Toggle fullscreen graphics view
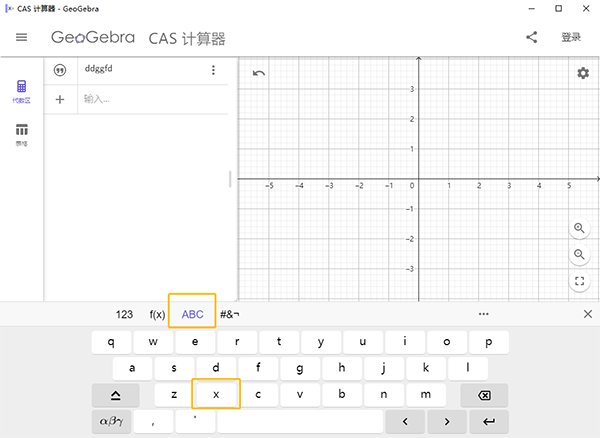This screenshot has height=438, width=600. [x=579, y=281]
